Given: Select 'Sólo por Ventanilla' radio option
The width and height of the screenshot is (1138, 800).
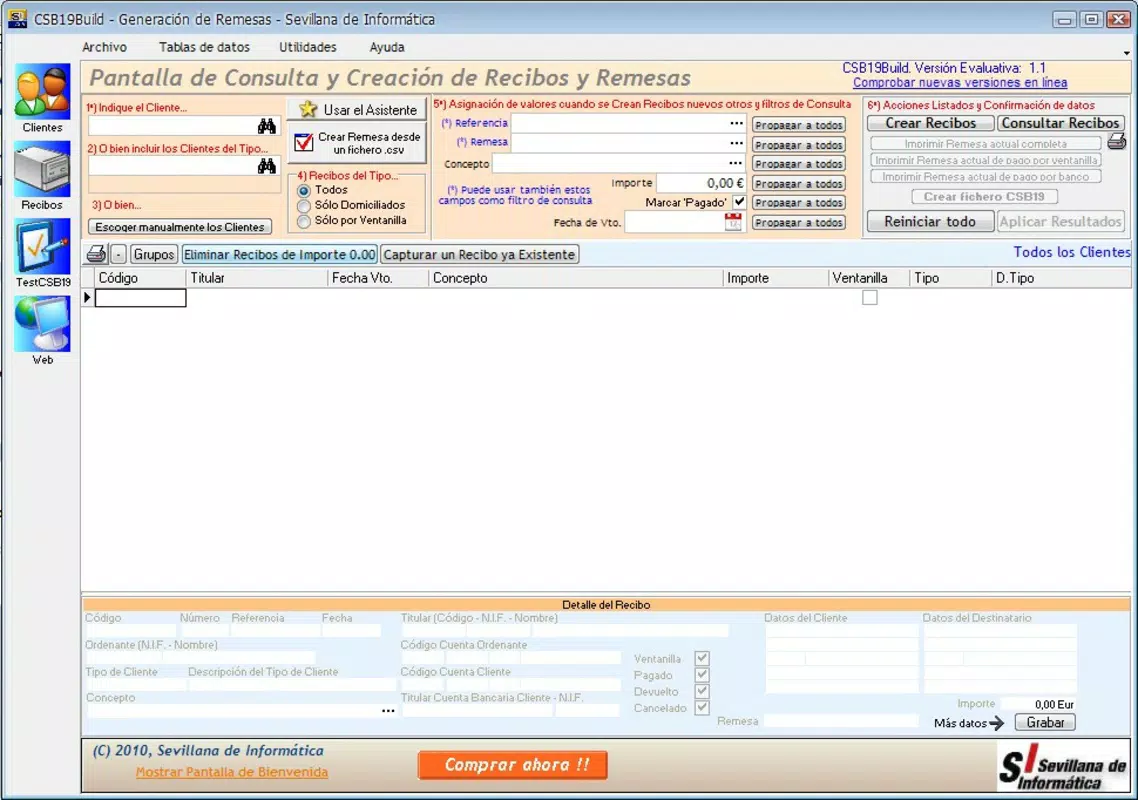Looking at the screenshot, I should pyautogui.click(x=303, y=221).
